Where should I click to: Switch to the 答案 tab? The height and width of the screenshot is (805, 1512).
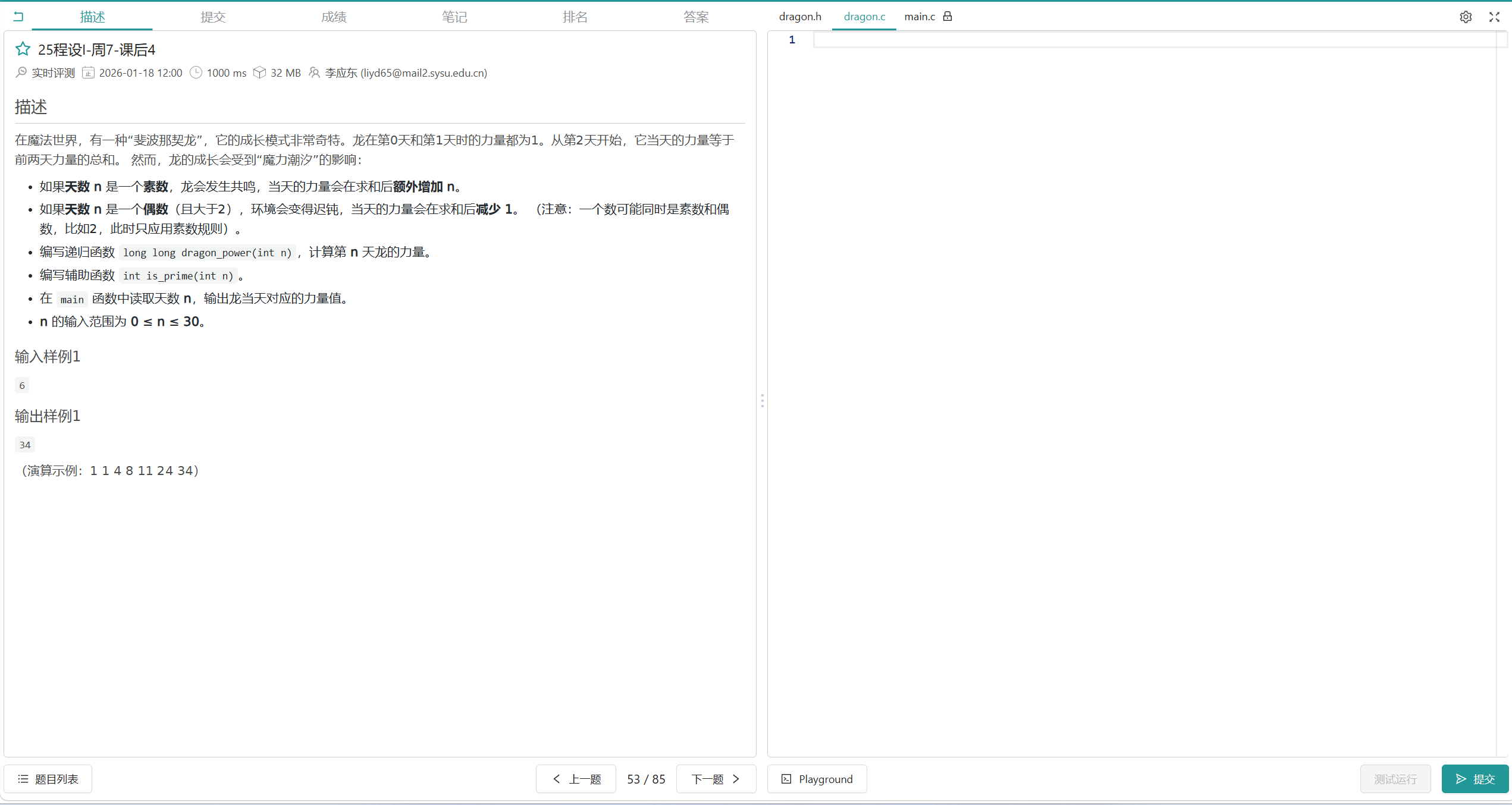pos(695,17)
